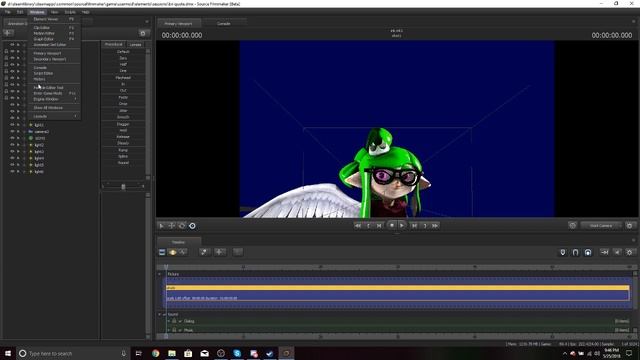Click the play button under viewport
This screenshot has height=360, width=640.
pyautogui.click(x=402, y=225)
